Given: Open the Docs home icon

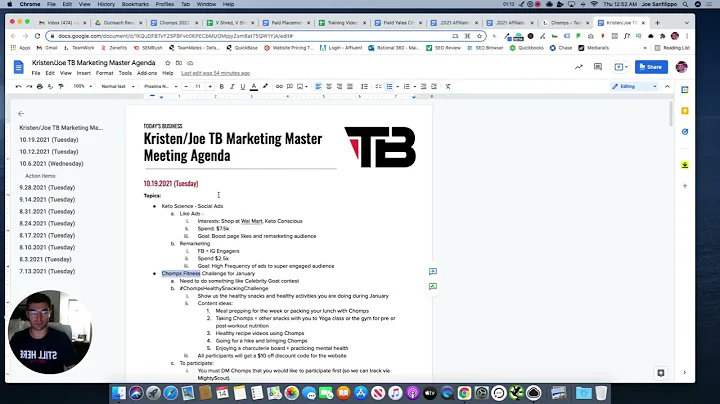Looking at the screenshot, I should pyautogui.click(x=18, y=67).
